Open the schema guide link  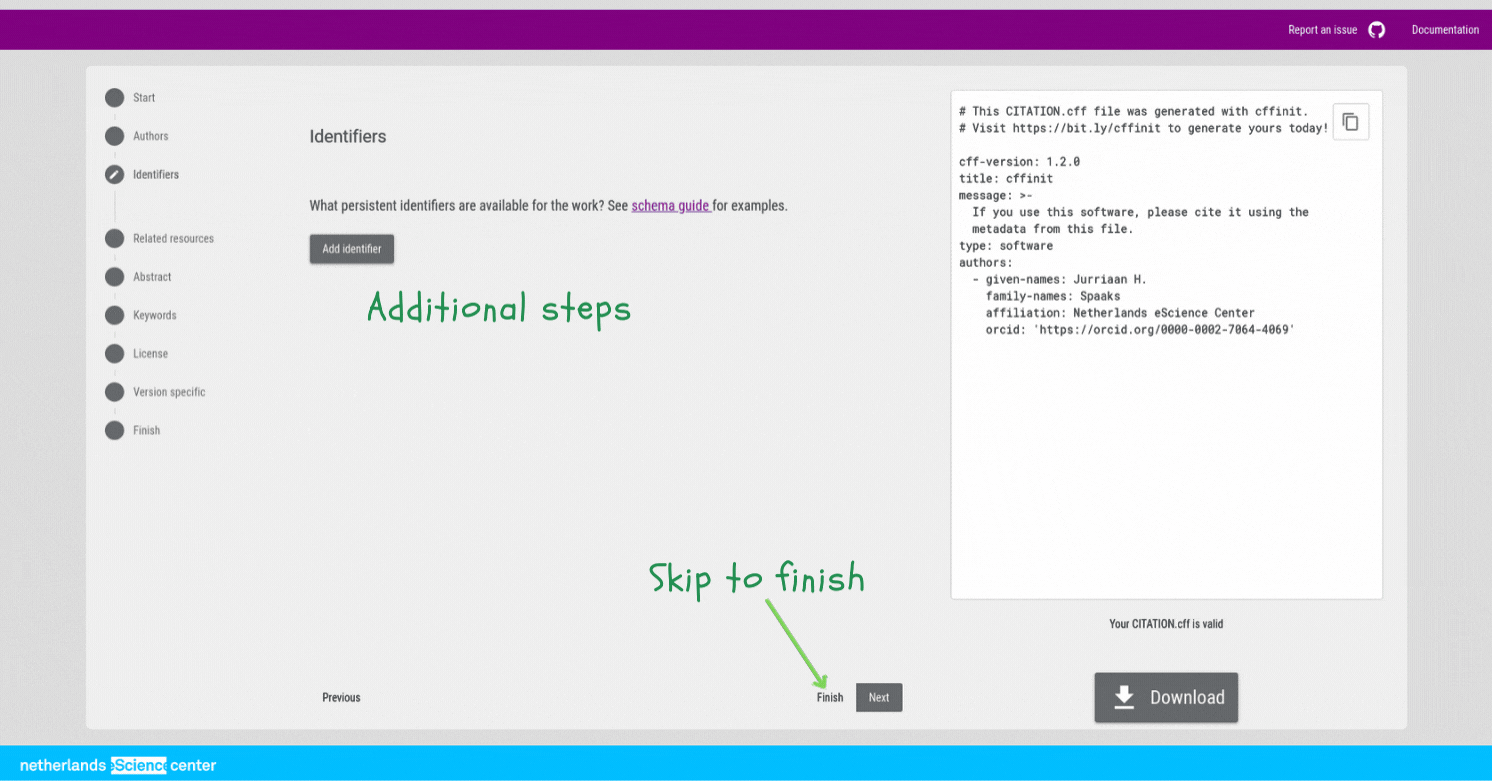click(670, 206)
